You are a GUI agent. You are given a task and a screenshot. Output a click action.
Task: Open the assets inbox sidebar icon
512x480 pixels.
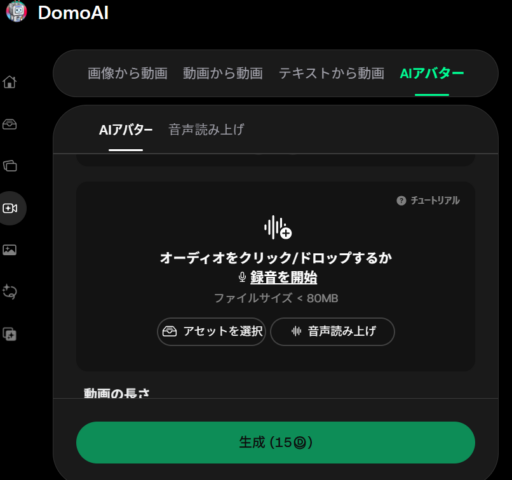click(x=10, y=124)
